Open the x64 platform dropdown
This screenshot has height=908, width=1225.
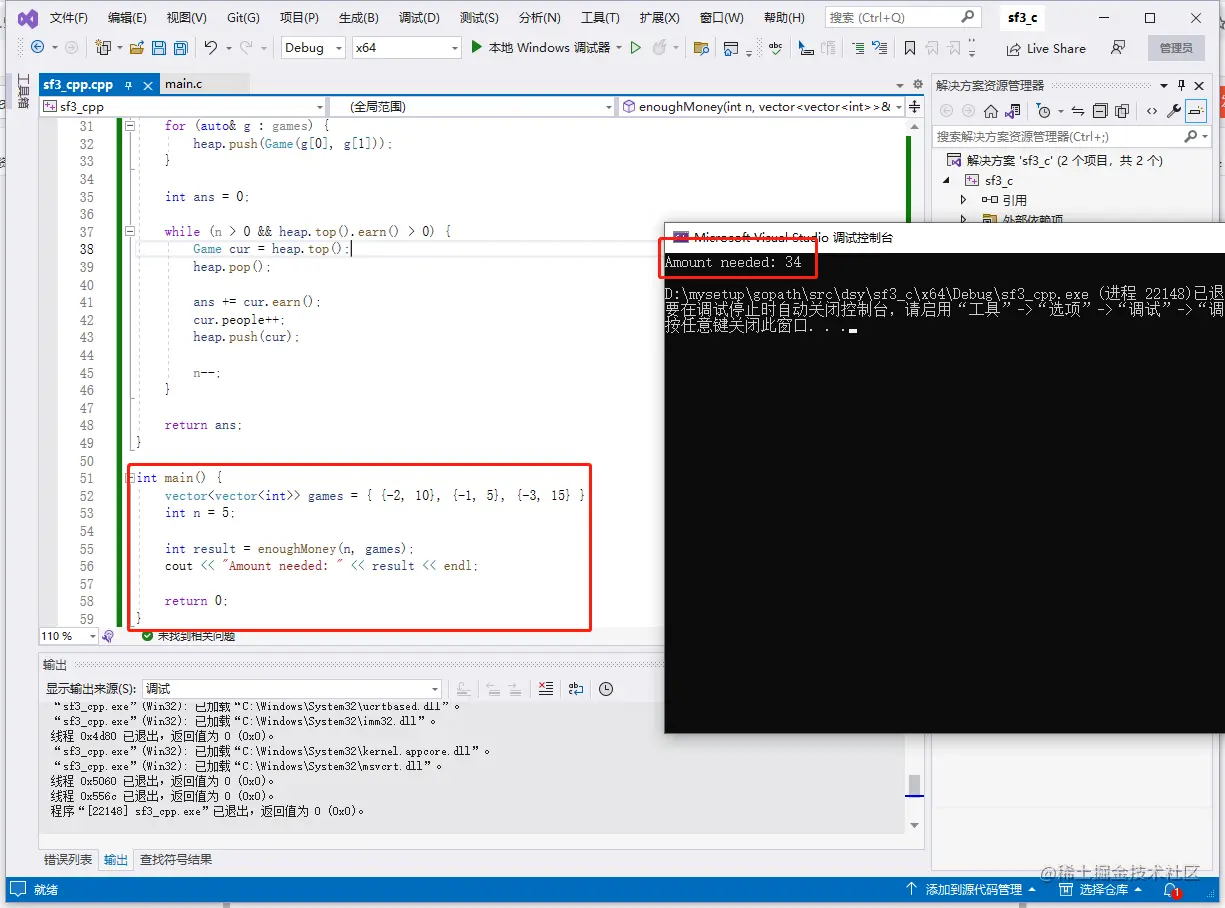click(407, 47)
